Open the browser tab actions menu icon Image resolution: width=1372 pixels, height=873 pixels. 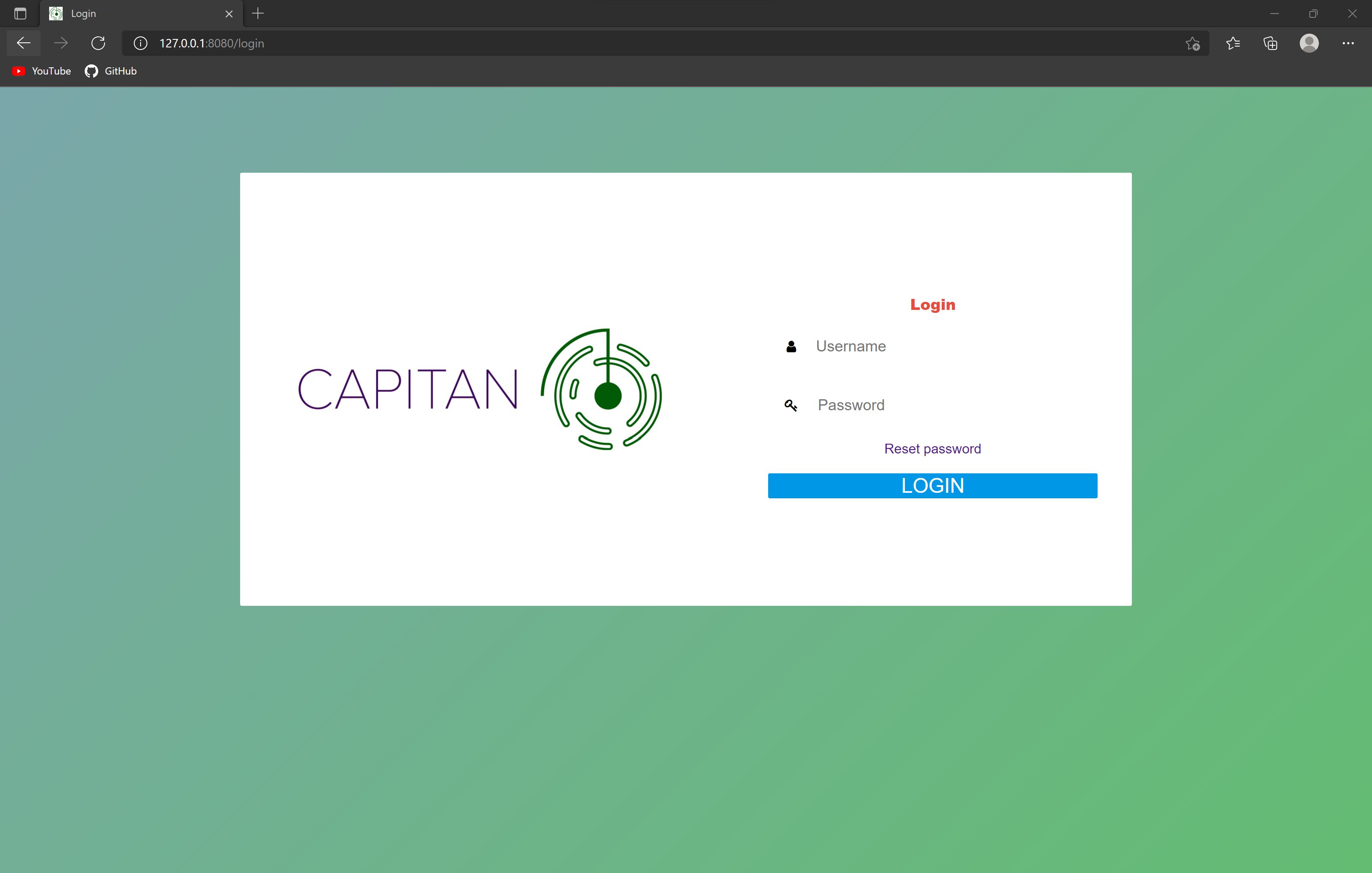coord(20,14)
